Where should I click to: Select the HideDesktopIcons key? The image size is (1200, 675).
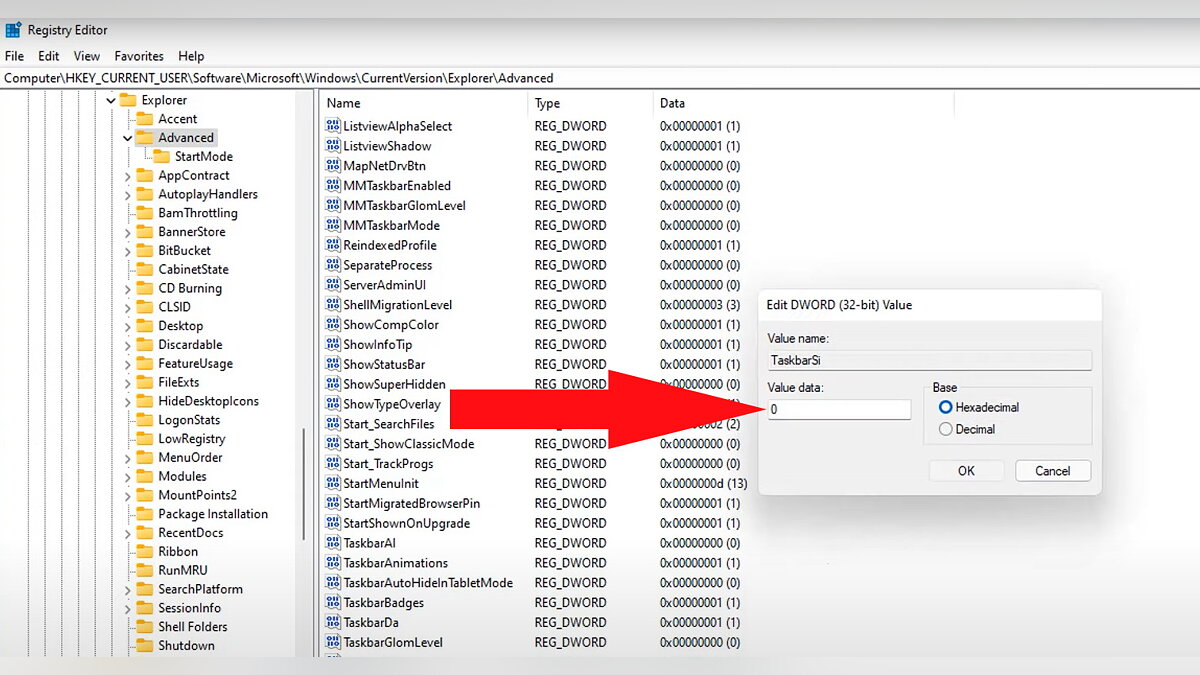[208, 401]
